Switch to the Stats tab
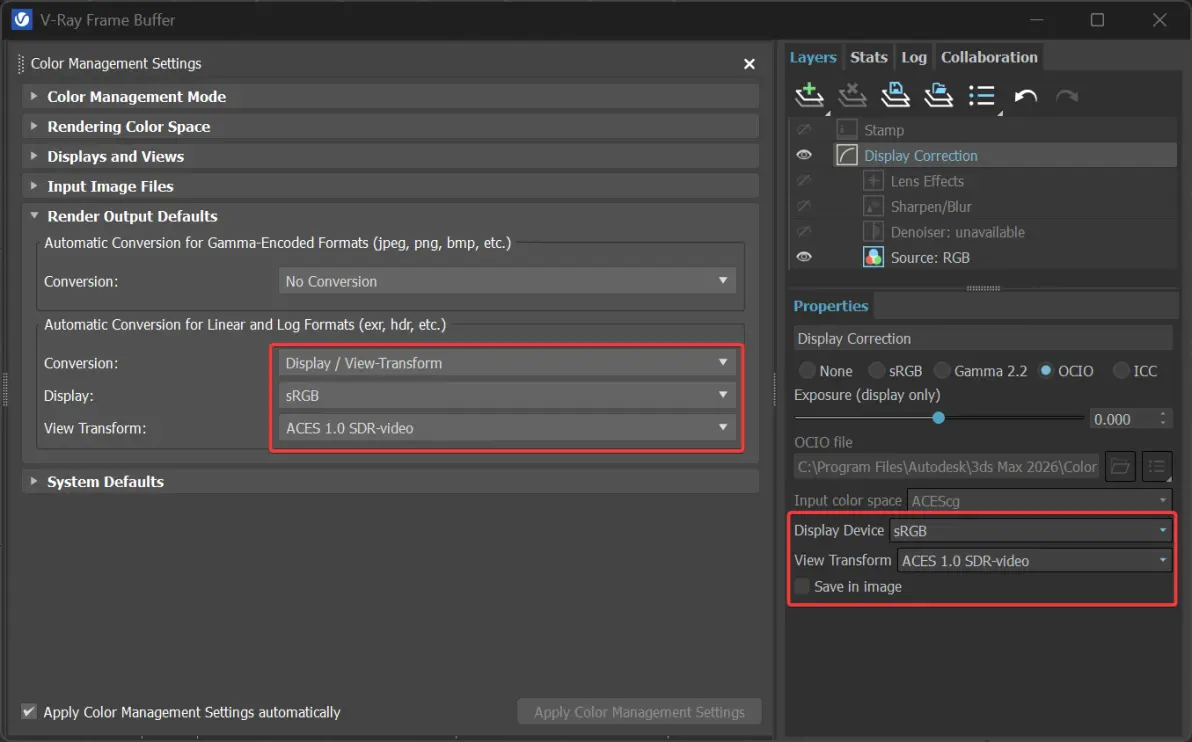1192x742 pixels. click(869, 57)
